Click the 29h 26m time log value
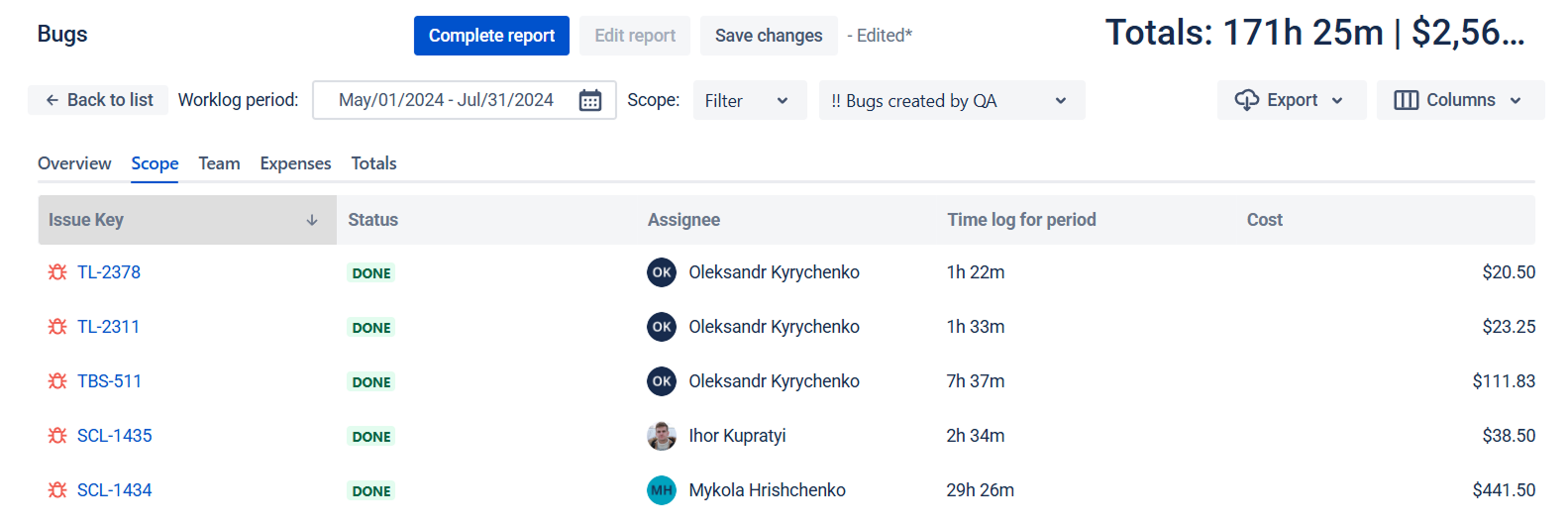 point(980,490)
